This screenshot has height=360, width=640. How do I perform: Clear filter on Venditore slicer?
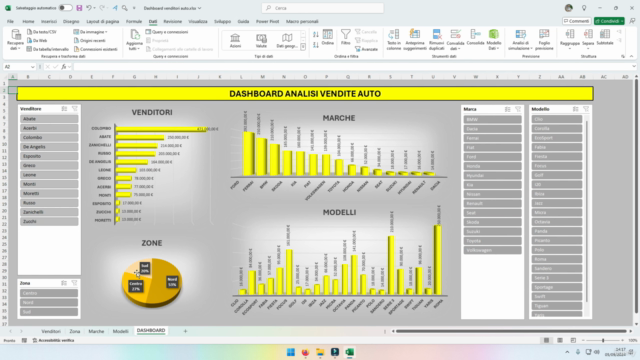[75, 109]
